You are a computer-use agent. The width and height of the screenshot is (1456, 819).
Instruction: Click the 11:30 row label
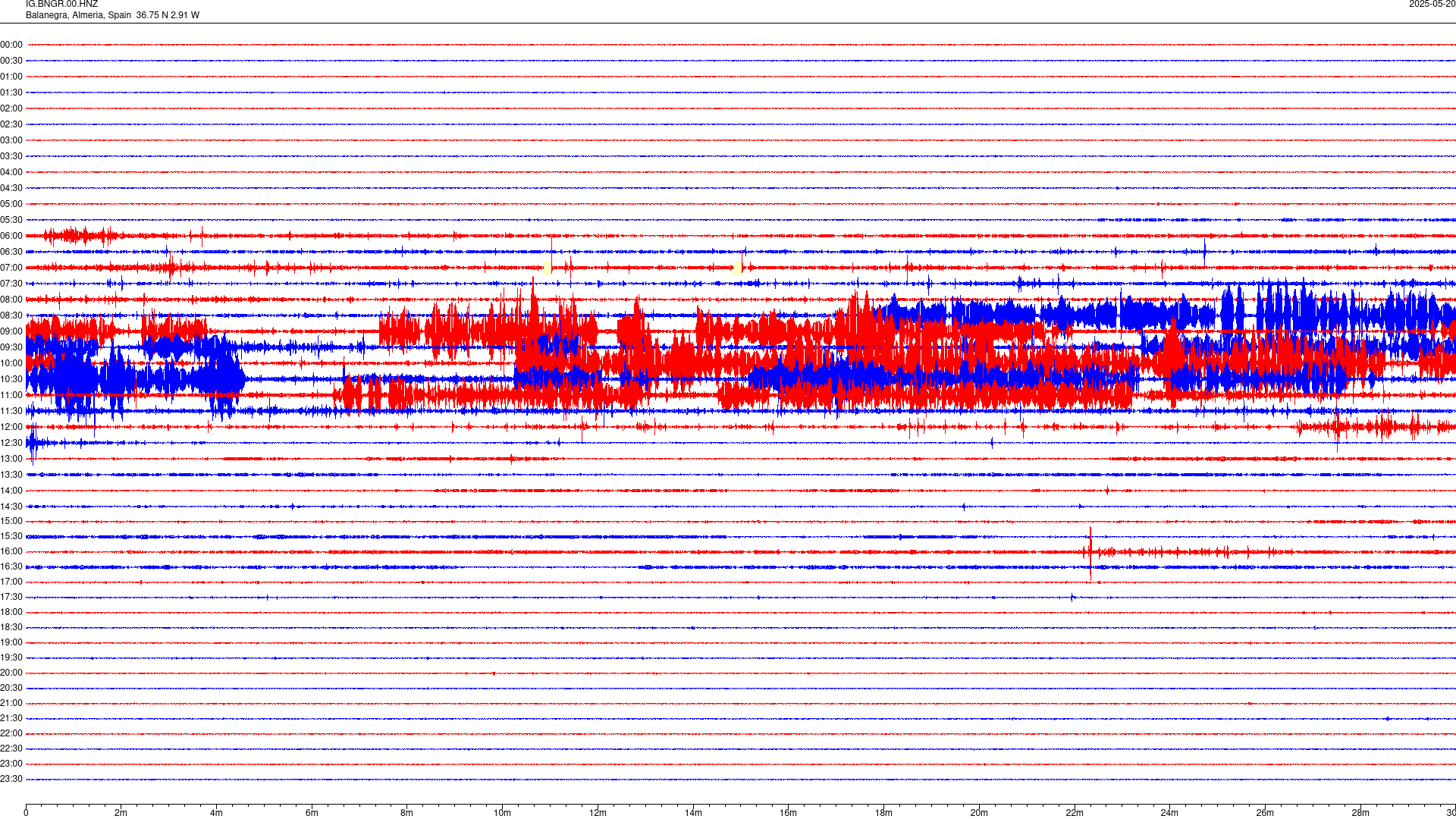click(11, 411)
